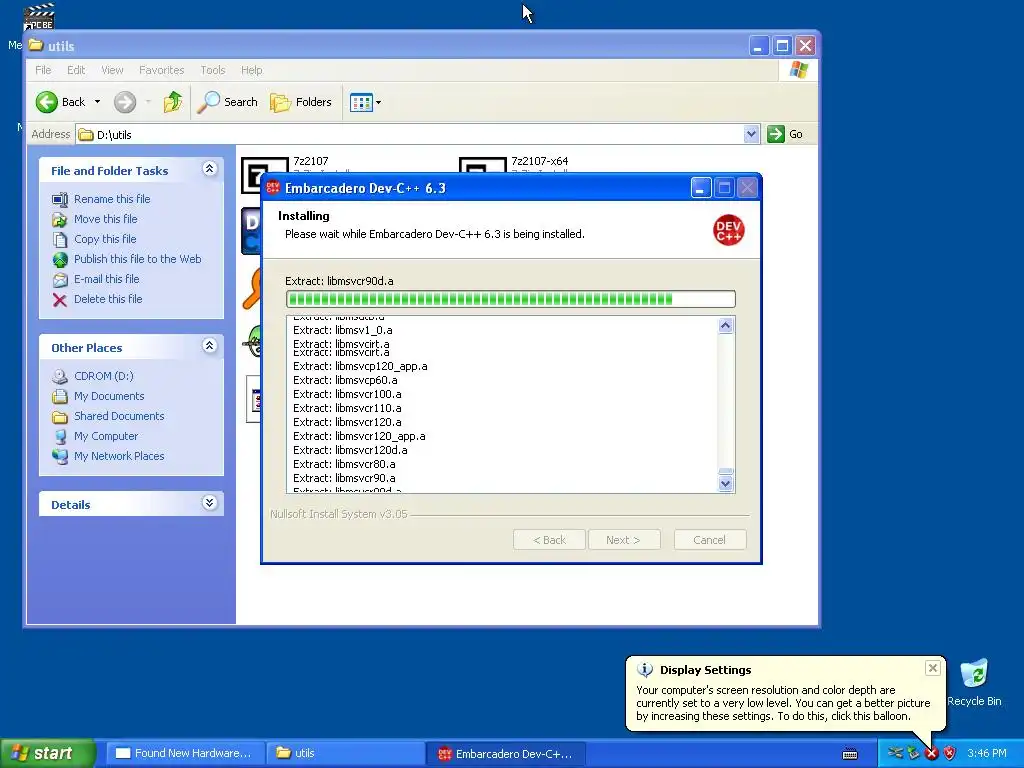The image size is (1024, 768).
Task: Click Publish this file to the Web
Action: click(x=137, y=259)
